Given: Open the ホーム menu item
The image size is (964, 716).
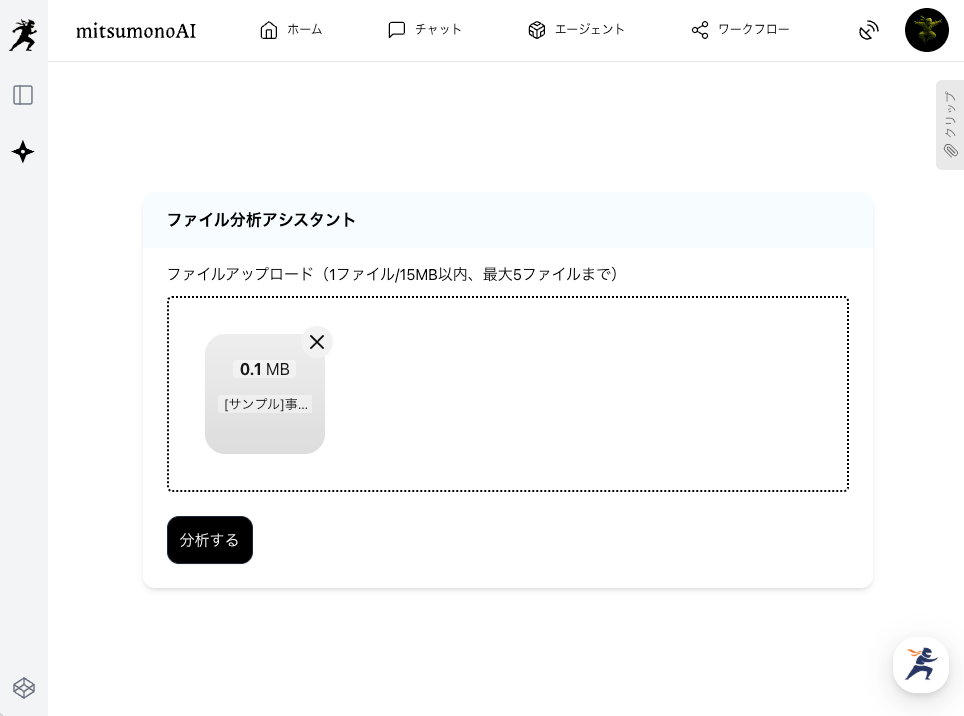Looking at the screenshot, I should pyautogui.click(x=291, y=30).
